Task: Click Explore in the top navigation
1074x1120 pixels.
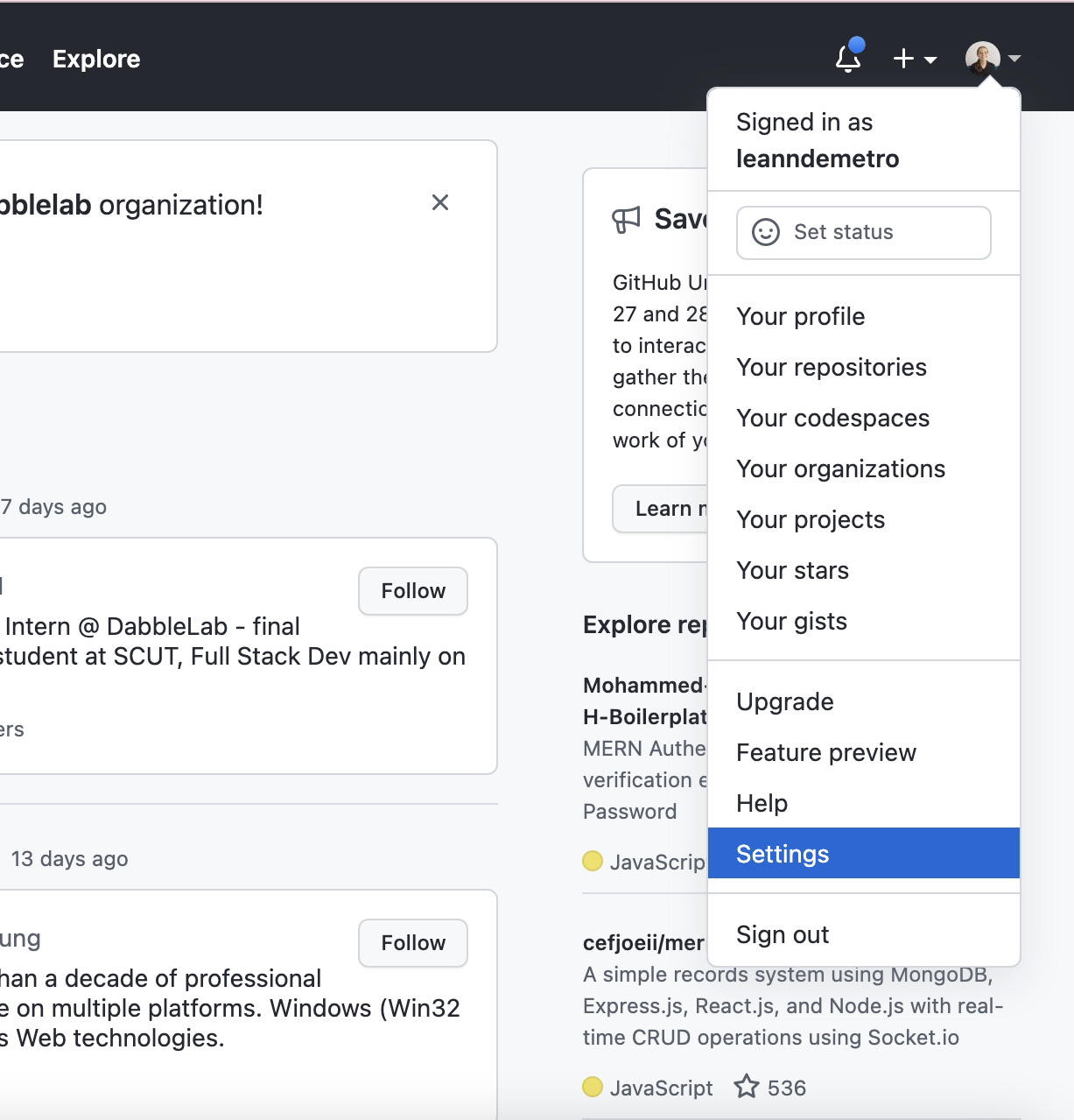Action: point(96,59)
